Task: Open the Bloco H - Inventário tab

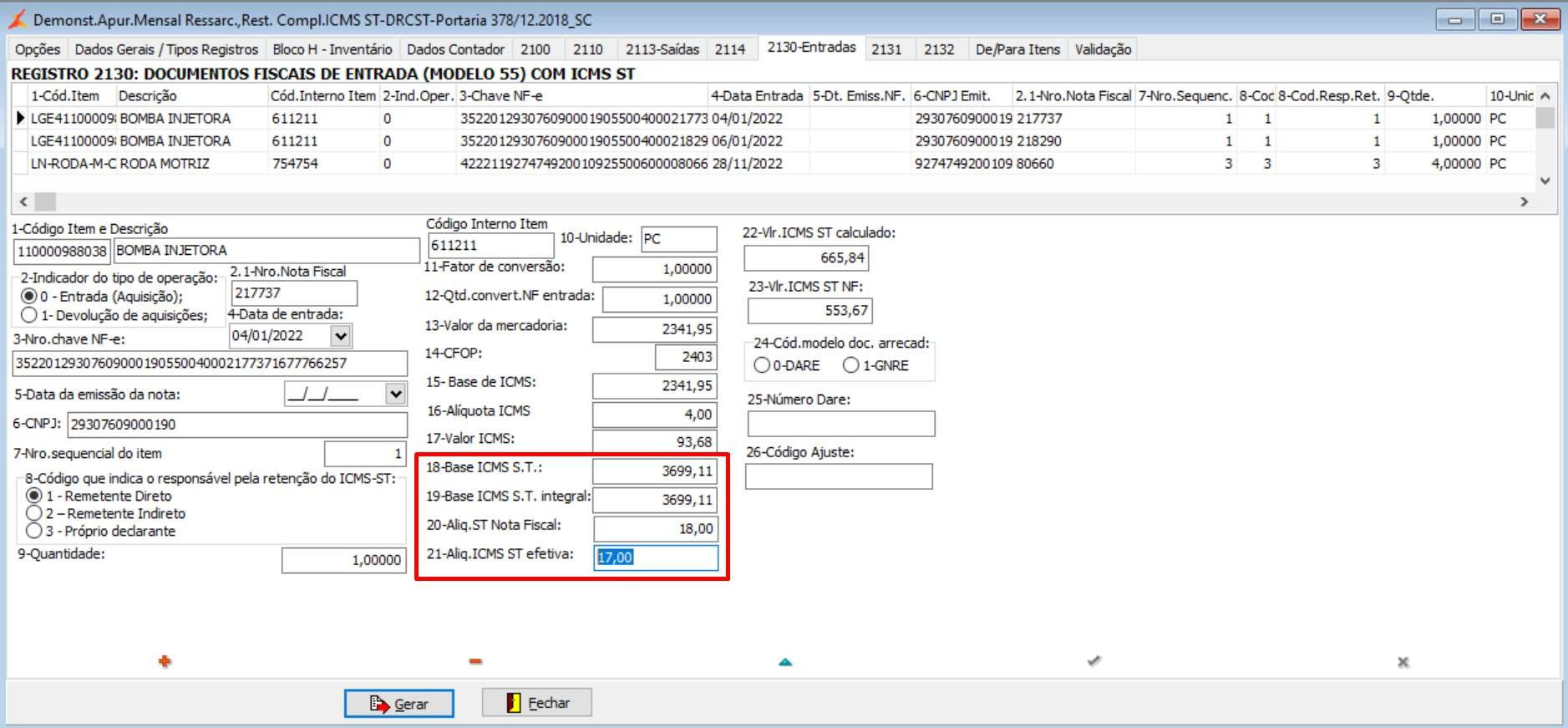Action: click(332, 49)
